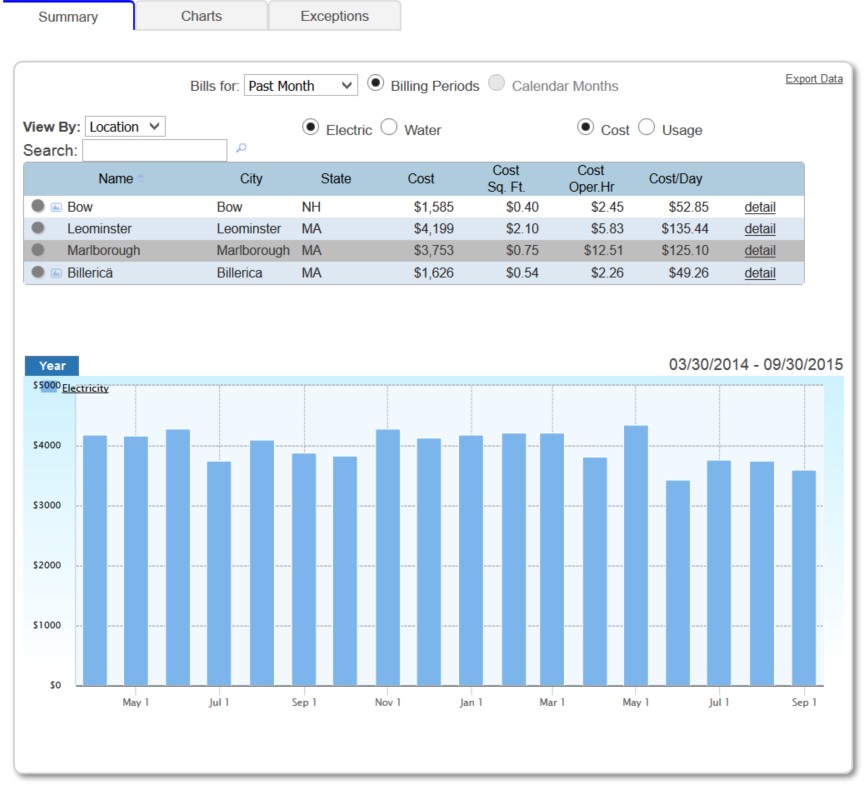Viewport: 866px width, 788px height.
Task: Switch the metric display to Usage
Action: click(648, 128)
